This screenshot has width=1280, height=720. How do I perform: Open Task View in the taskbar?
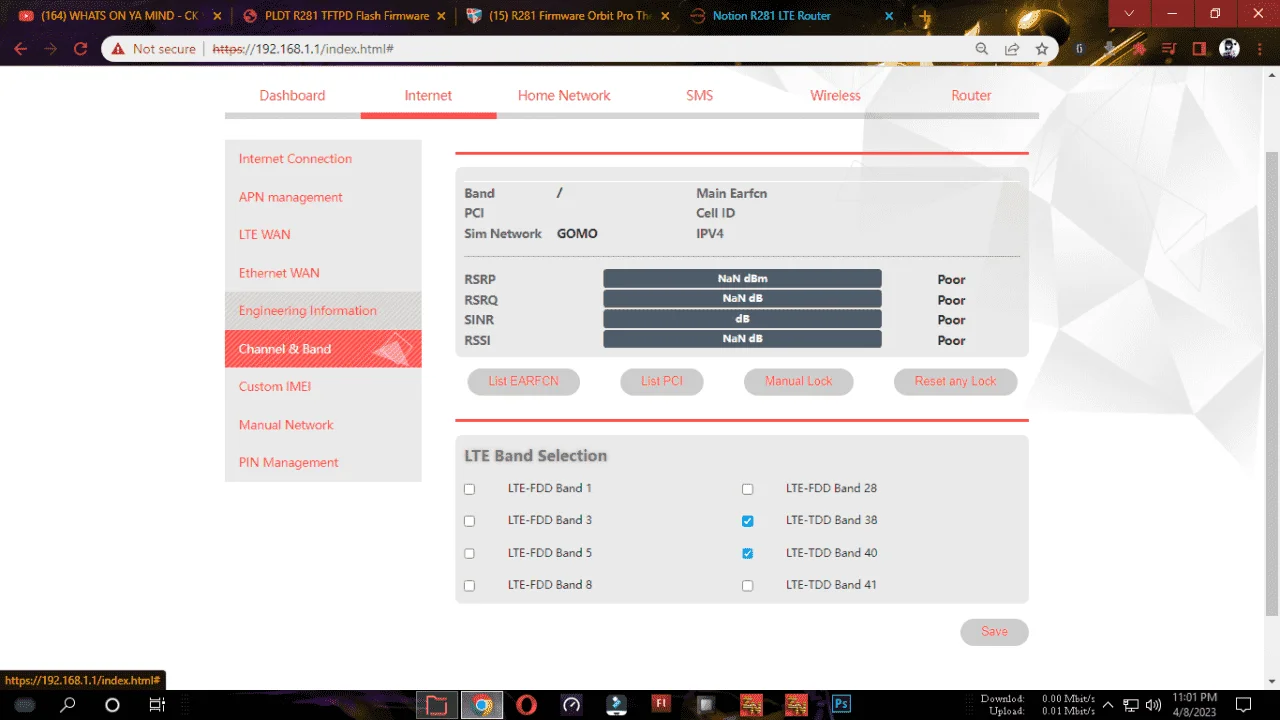click(157, 705)
